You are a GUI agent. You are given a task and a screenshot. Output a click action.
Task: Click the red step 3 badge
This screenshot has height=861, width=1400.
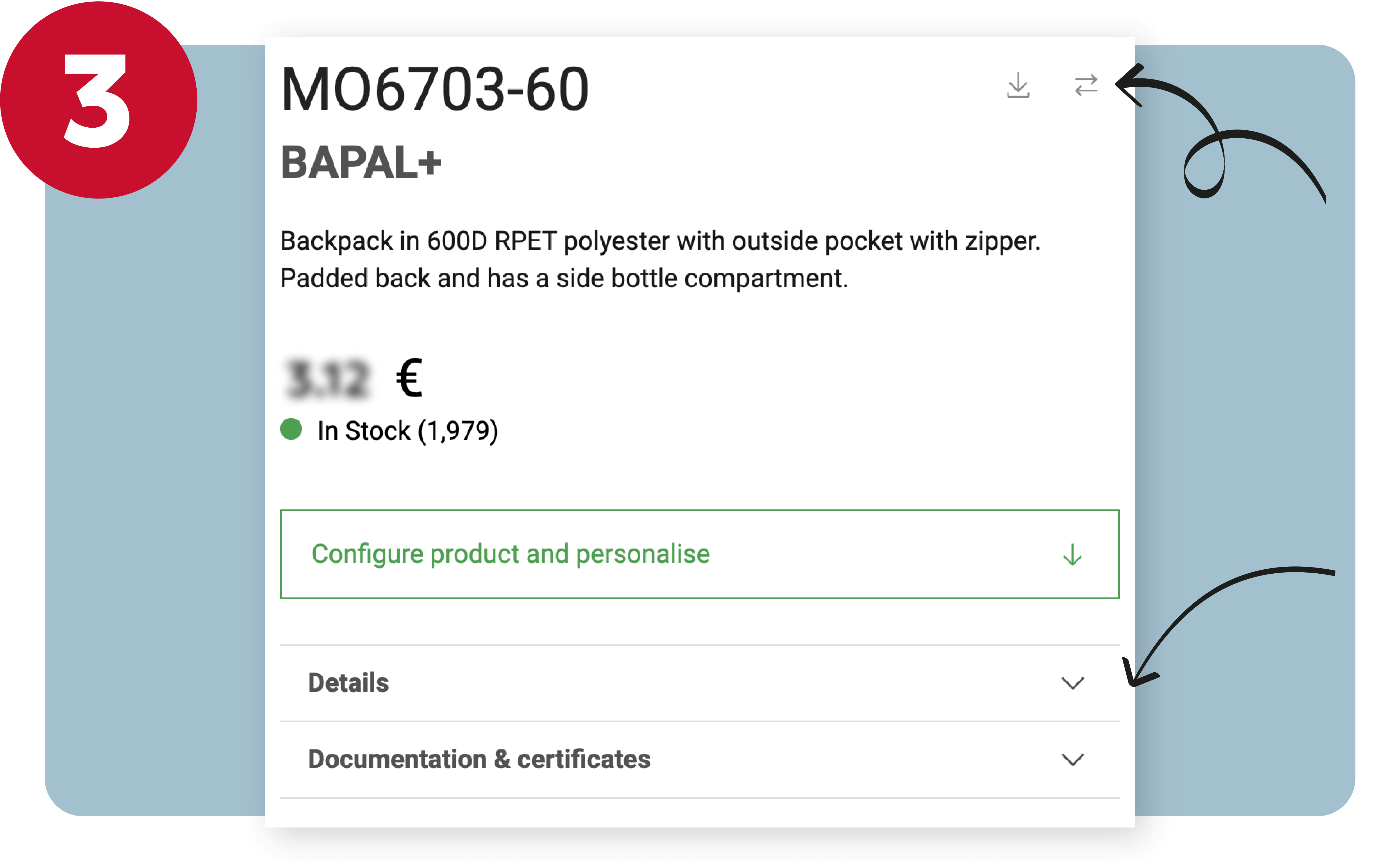coord(98,100)
